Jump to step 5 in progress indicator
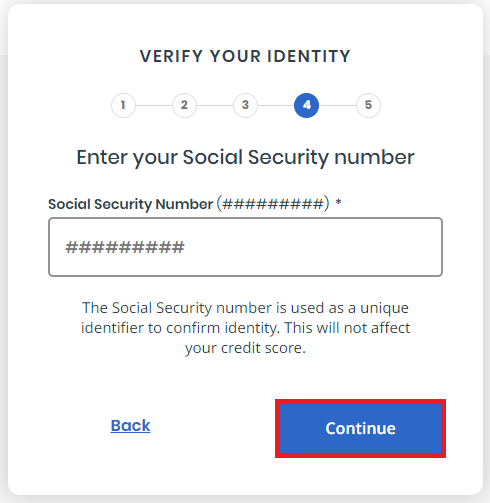This screenshot has height=503, width=490. [368, 105]
